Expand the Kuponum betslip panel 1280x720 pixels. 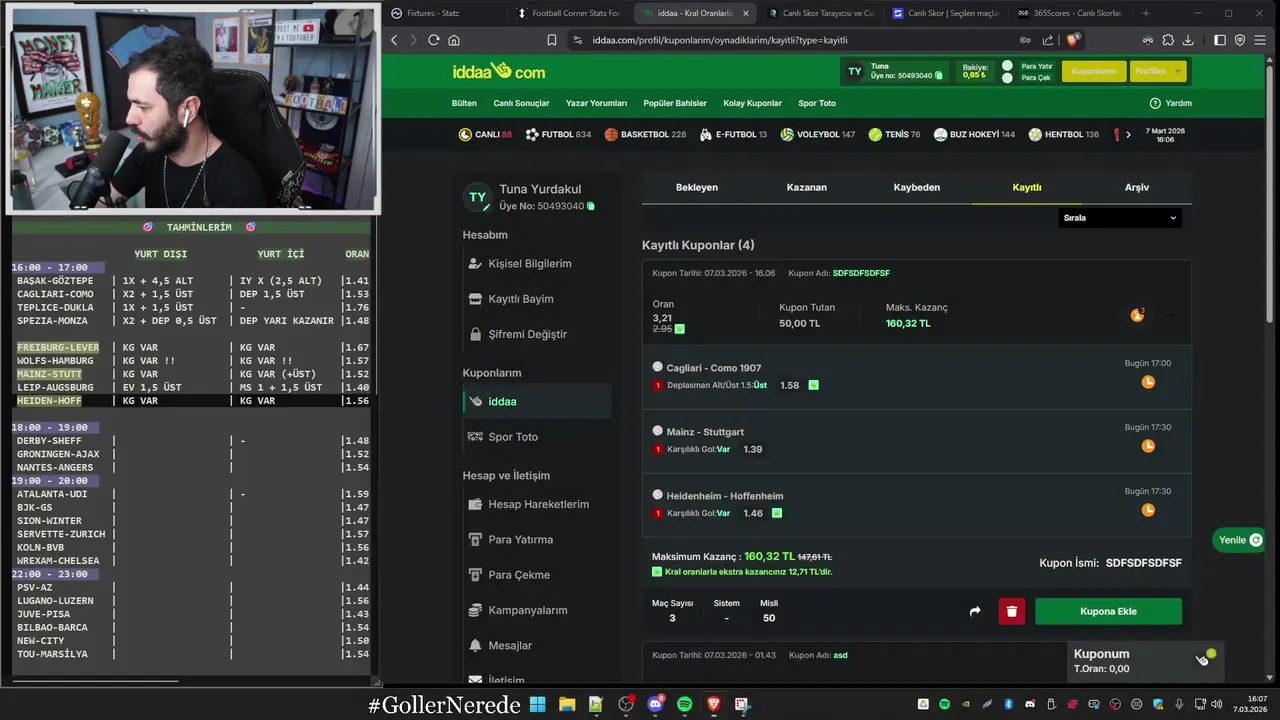click(x=1144, y=660)
